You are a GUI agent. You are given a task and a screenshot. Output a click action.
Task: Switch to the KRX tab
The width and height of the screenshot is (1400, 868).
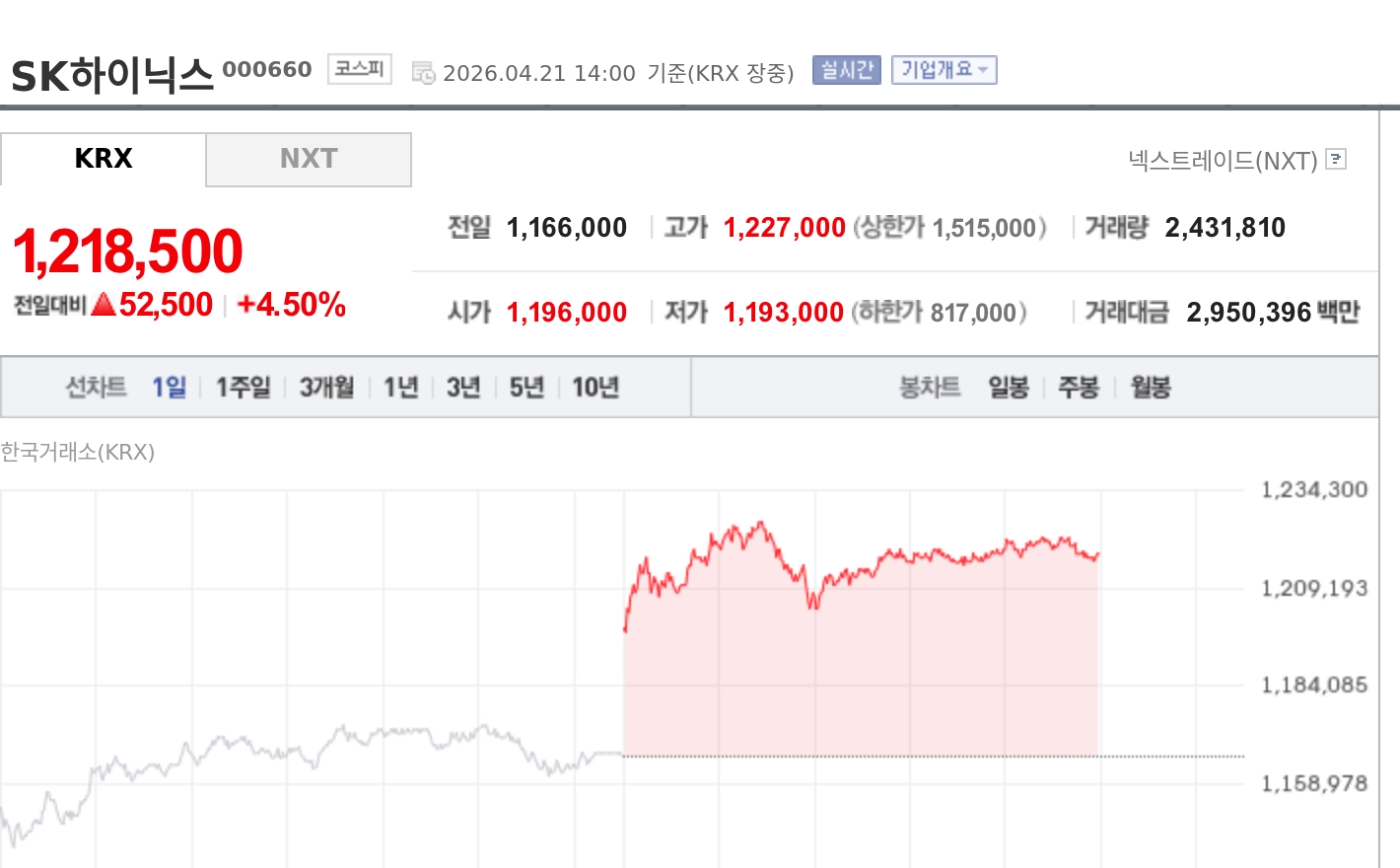click(104, 159)
